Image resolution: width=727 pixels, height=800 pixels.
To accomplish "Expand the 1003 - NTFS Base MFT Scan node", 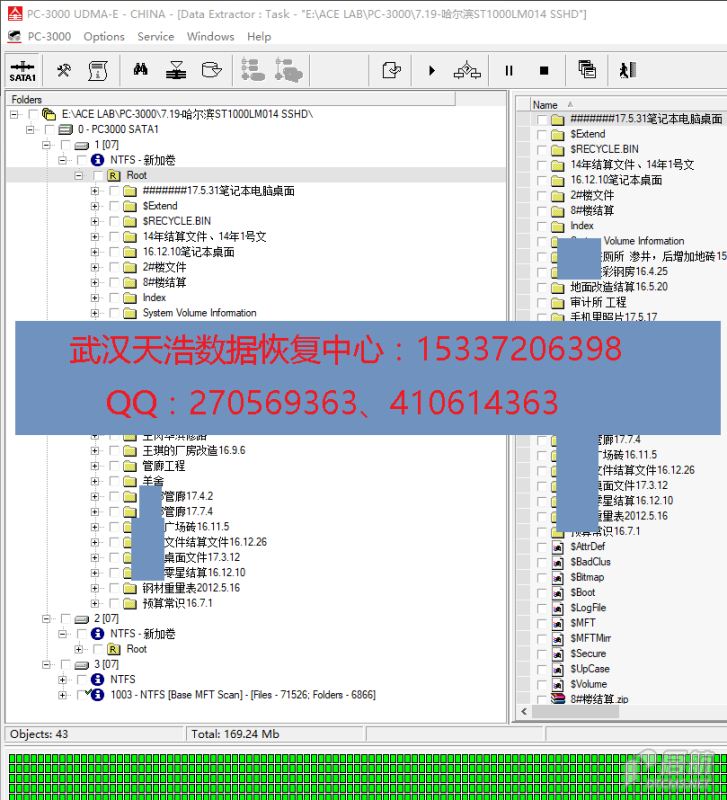I will tap(63, 695).
